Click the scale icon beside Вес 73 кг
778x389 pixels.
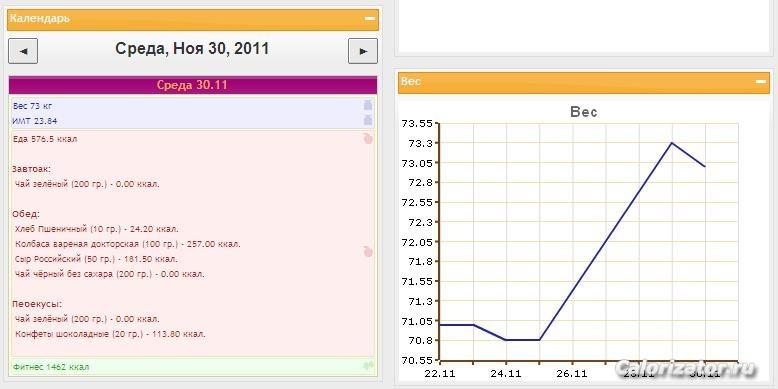tap(368, 105)
